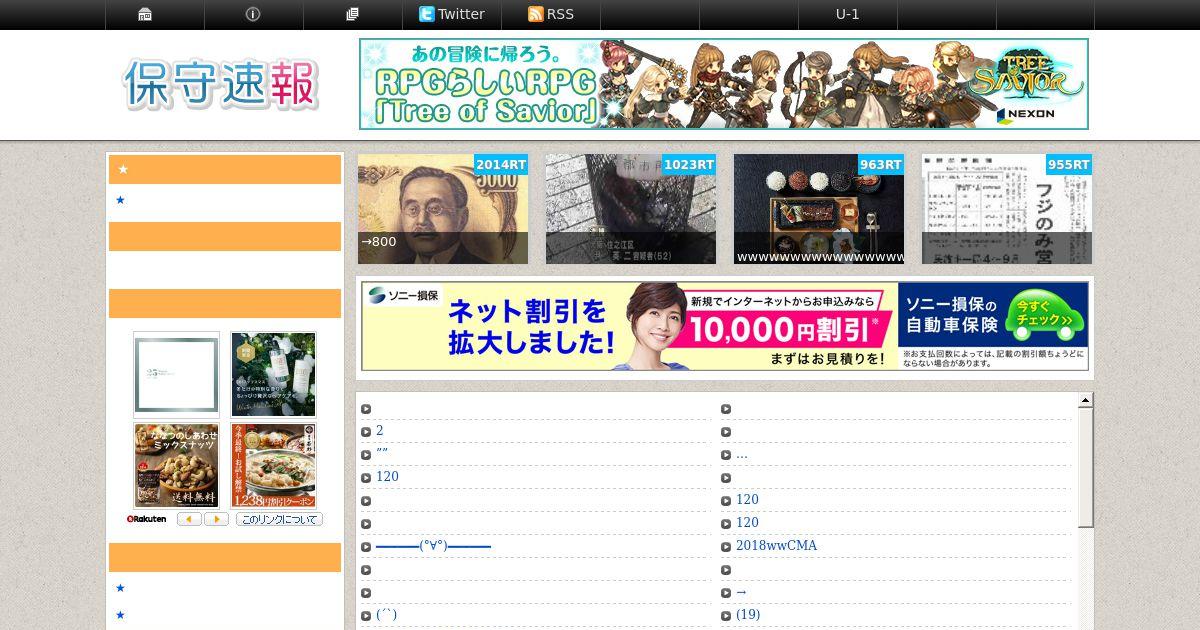Show next items in the Rakuten widget
1200x630 pixels.
click(216, 520)
